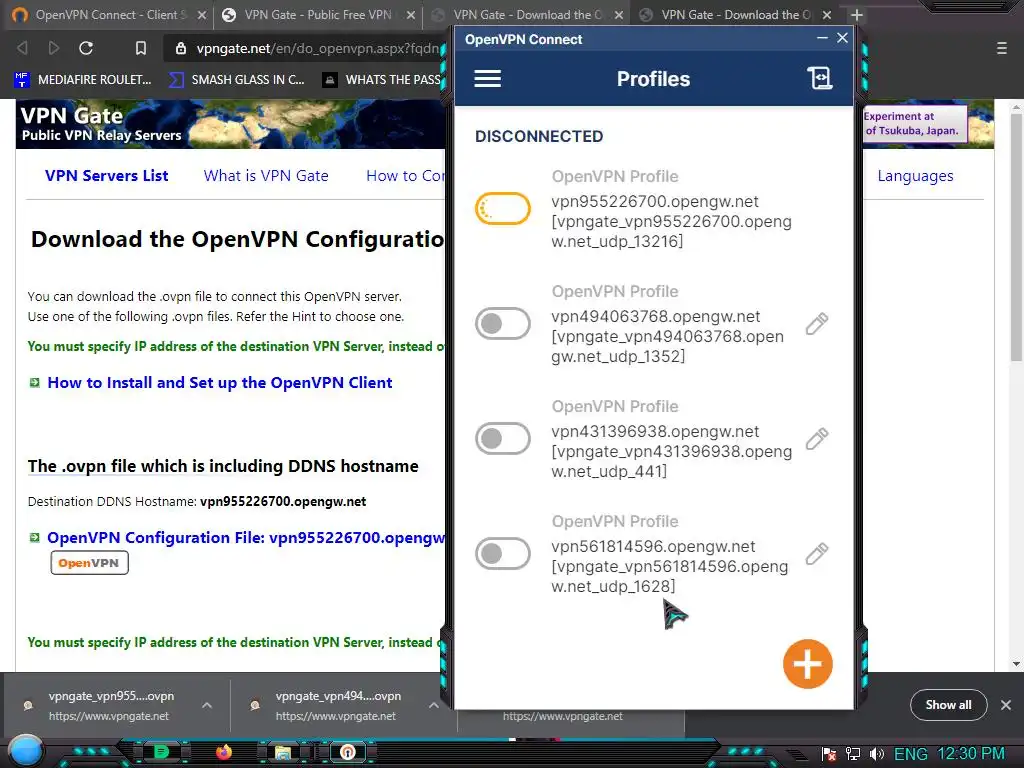Go back in browser history
This screenshot has height=768, width=1024.
tap(22, 48)
